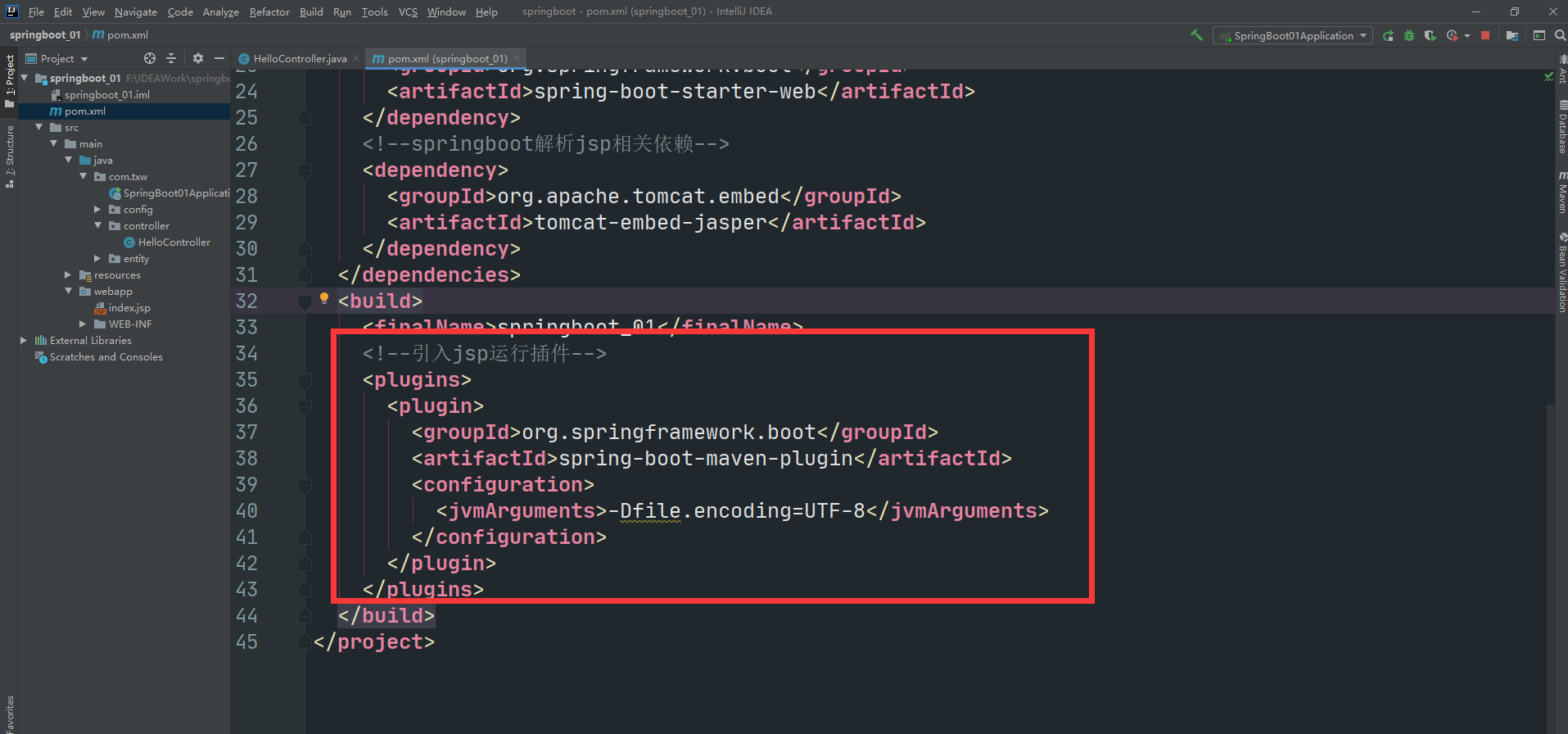Toggle the Structure tool window tab

[9, 156]
